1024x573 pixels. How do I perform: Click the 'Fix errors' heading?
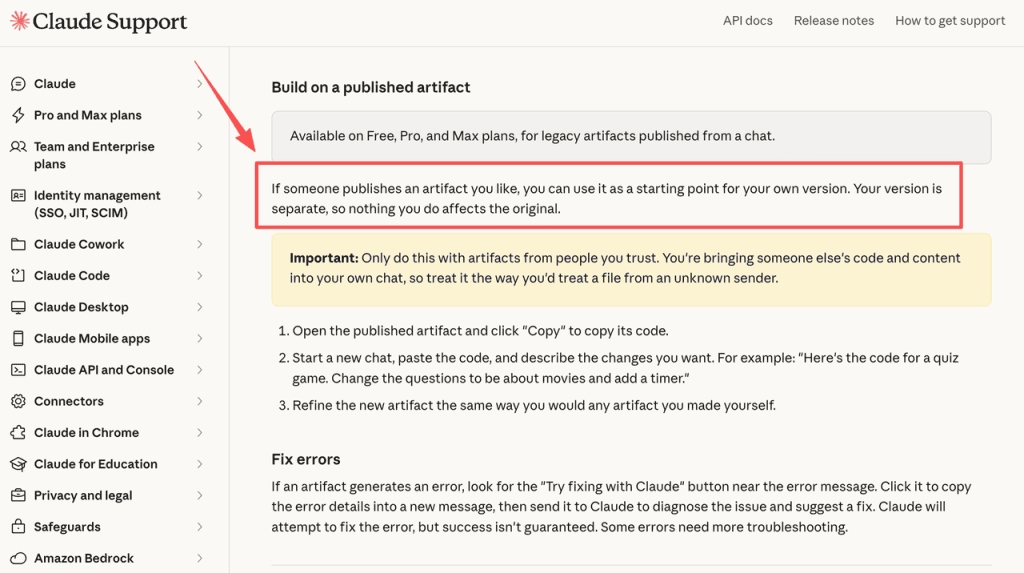(x=306, y=459)
